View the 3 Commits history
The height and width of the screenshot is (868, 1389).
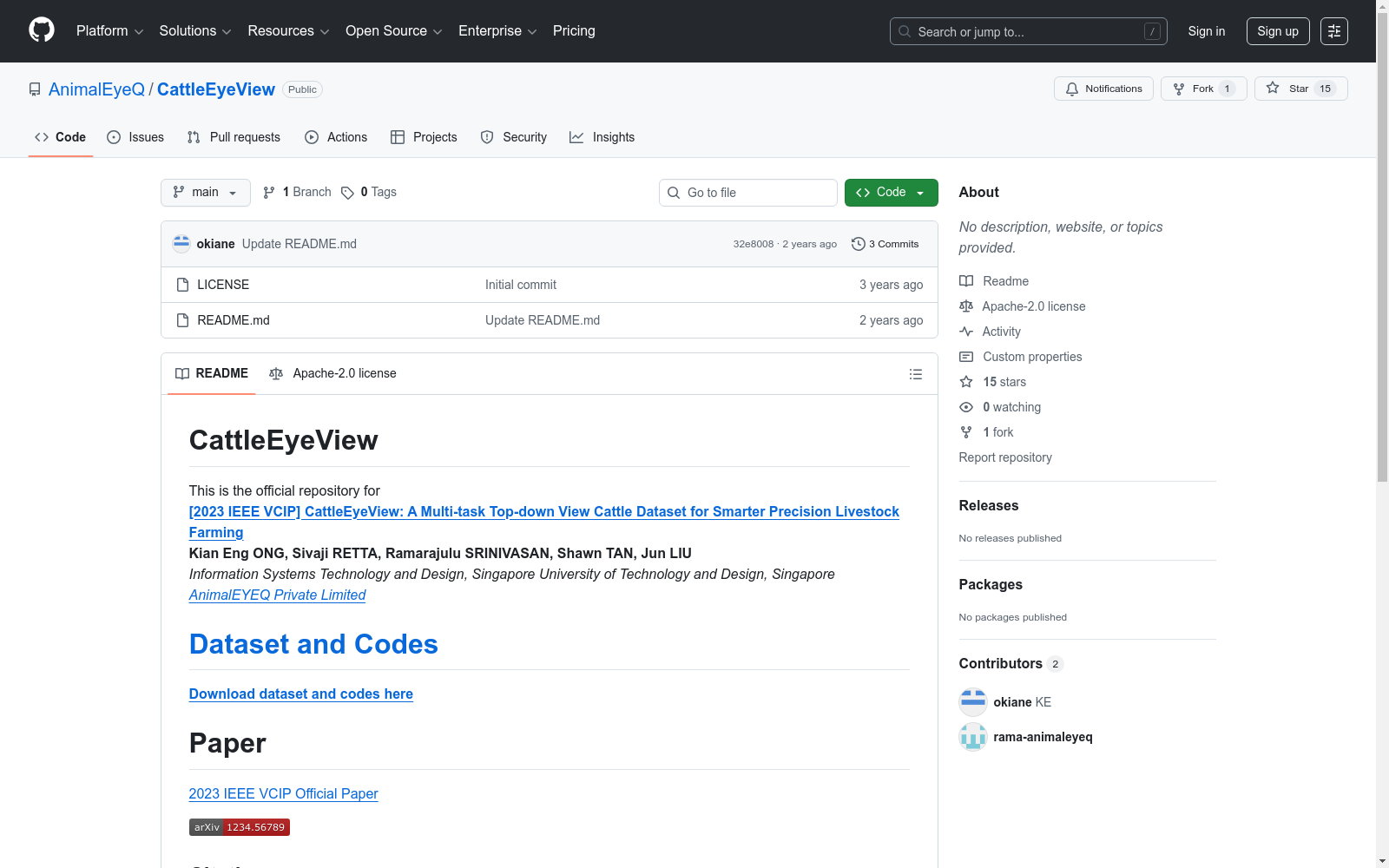point(885,244)
